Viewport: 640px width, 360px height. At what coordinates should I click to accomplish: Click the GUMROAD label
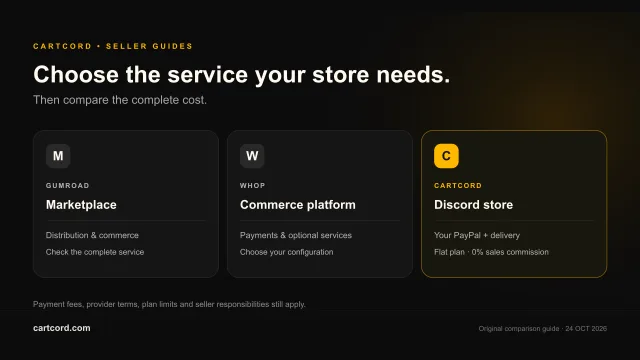pos(68,185)
